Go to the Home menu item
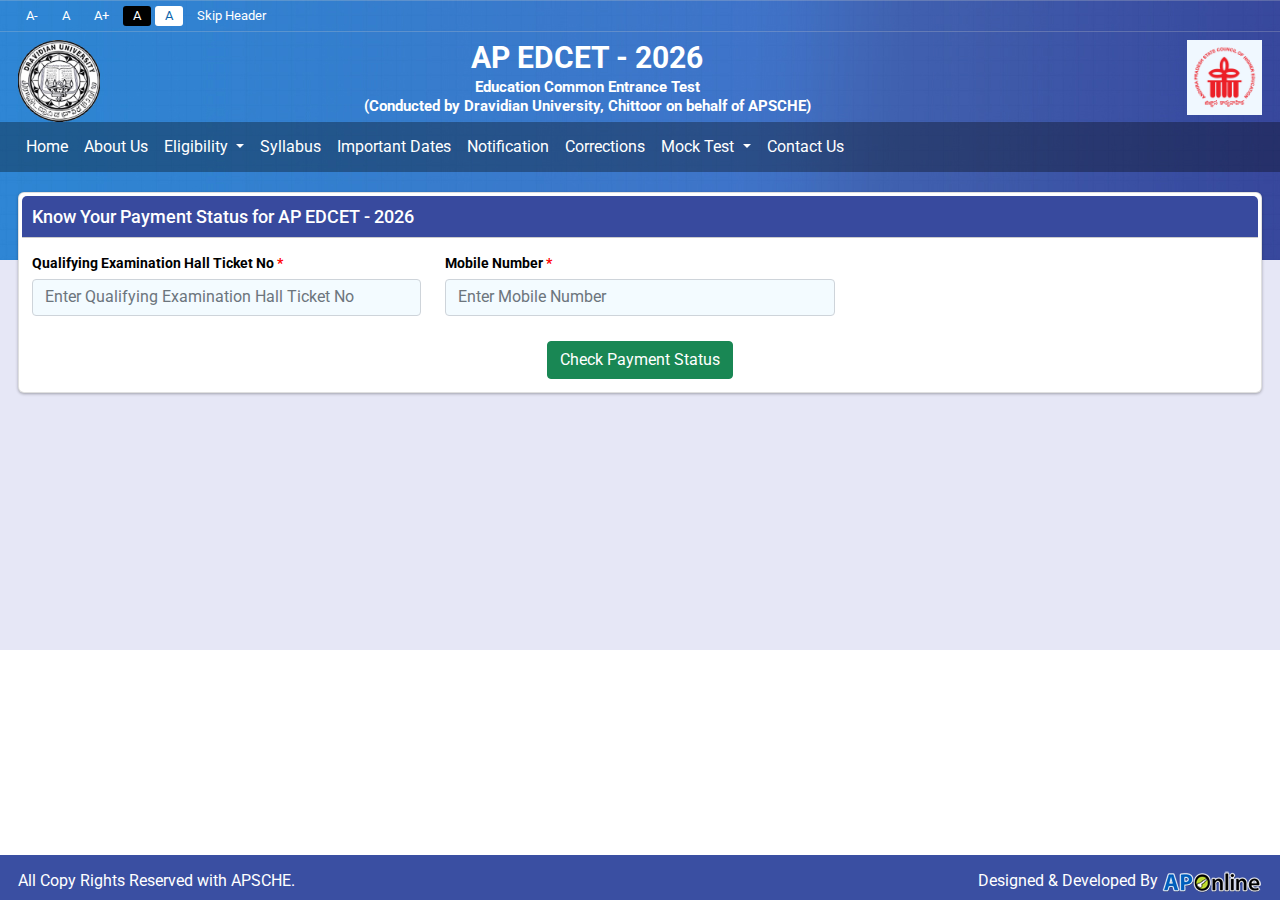Viewport: 1280px width, 900px height. pyautogui.click(x=47, y=146)
